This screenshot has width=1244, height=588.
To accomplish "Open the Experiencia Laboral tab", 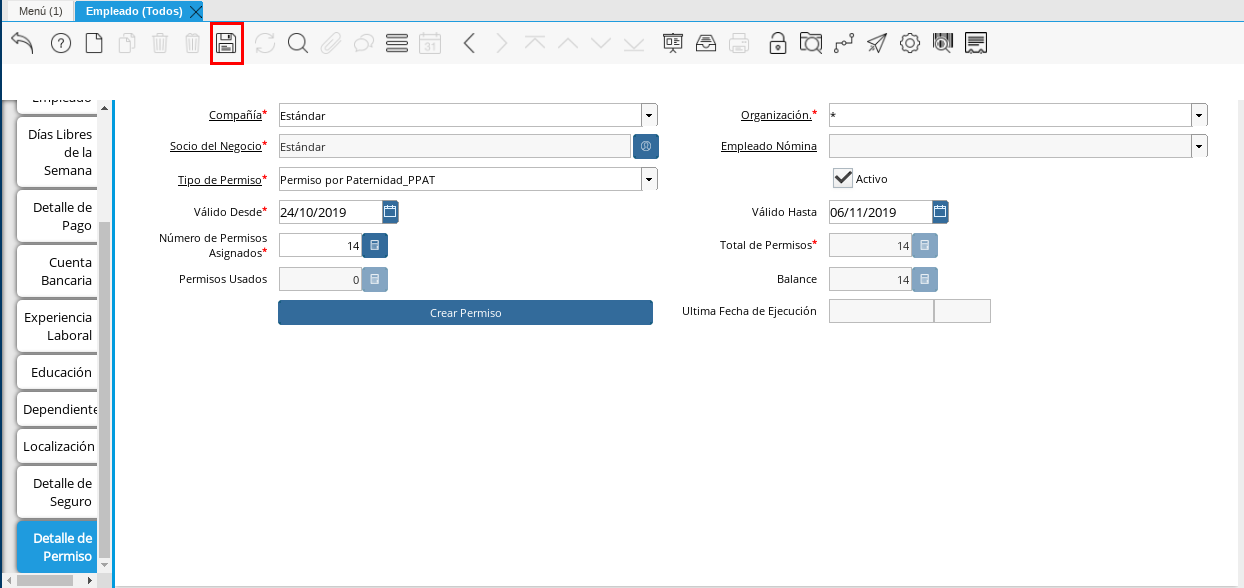I will [x=58, y=326].
